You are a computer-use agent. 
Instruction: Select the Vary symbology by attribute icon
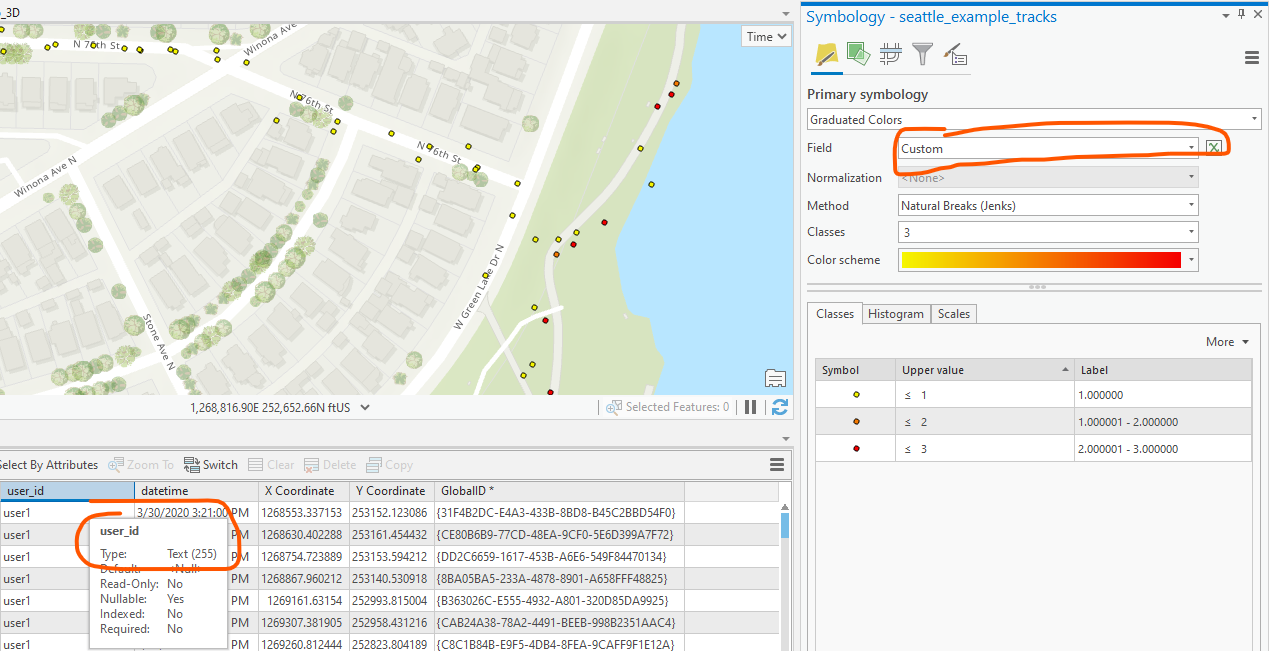858,54
